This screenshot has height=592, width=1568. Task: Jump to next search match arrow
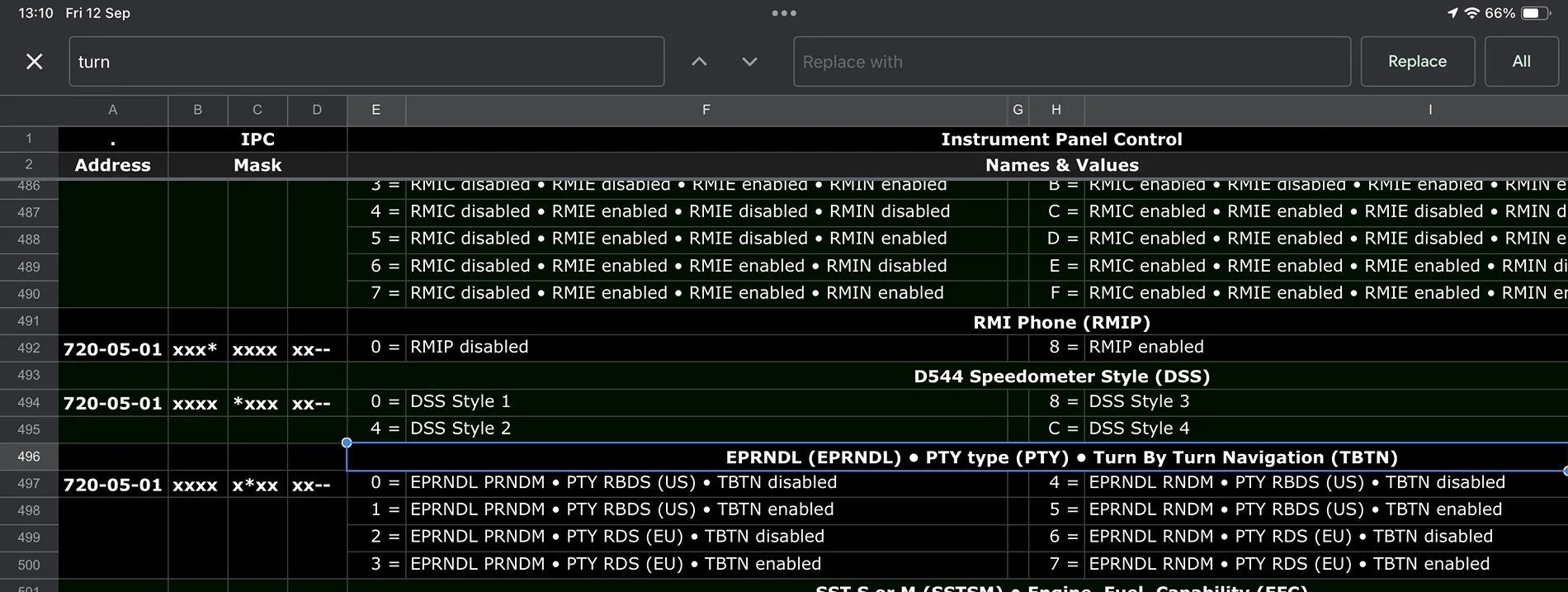tap(749, 62)
